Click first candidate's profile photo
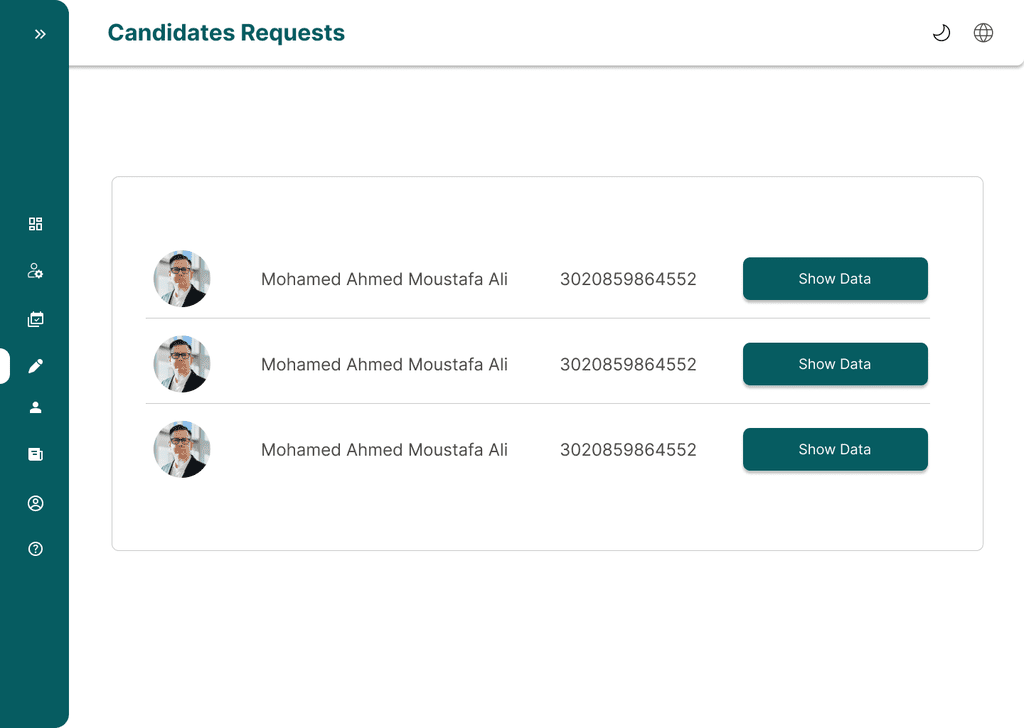This screenshot has height=728, width=1024. (182, 279)
